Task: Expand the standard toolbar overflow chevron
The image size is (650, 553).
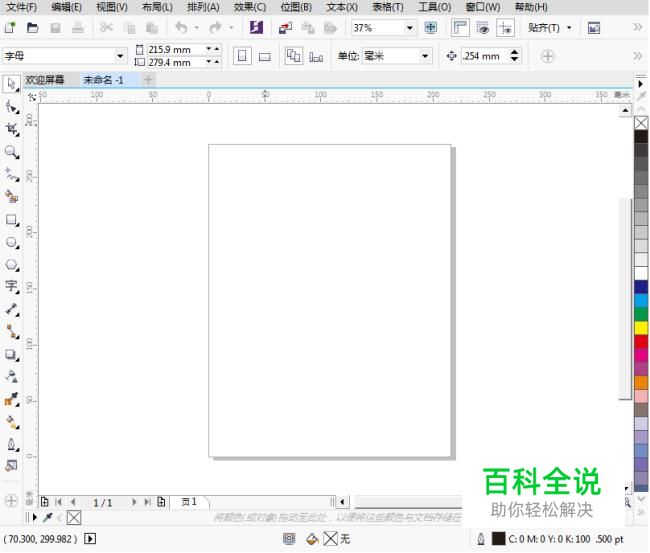Action: tap(638, 27)
